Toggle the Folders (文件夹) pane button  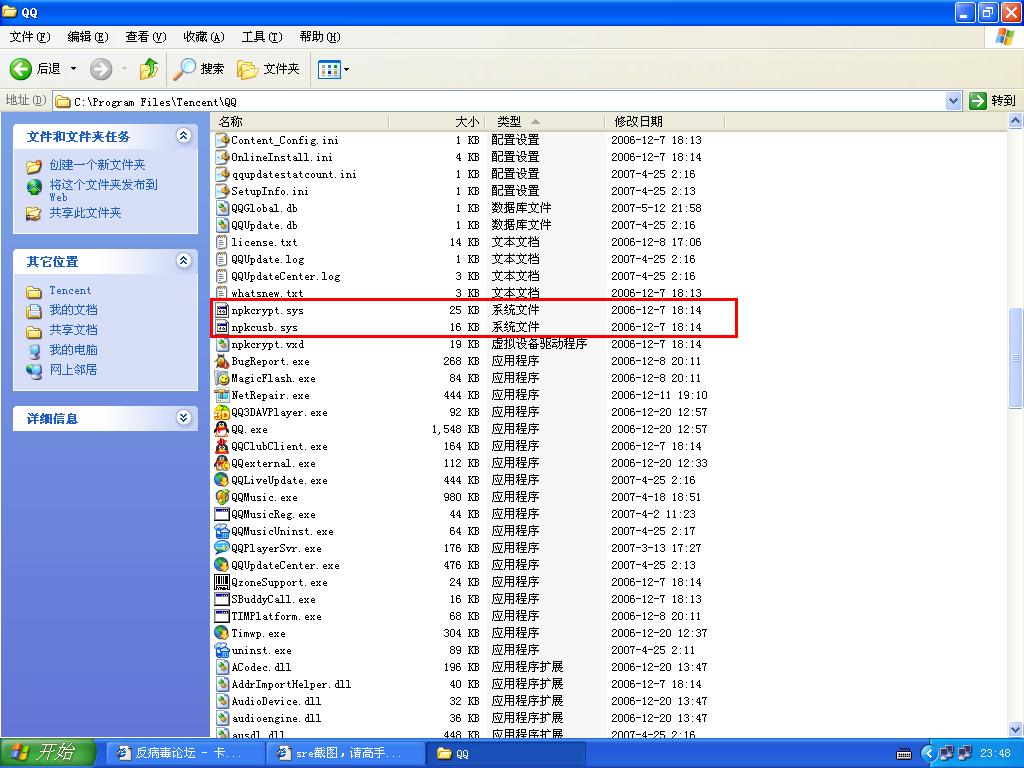[268, 69]
